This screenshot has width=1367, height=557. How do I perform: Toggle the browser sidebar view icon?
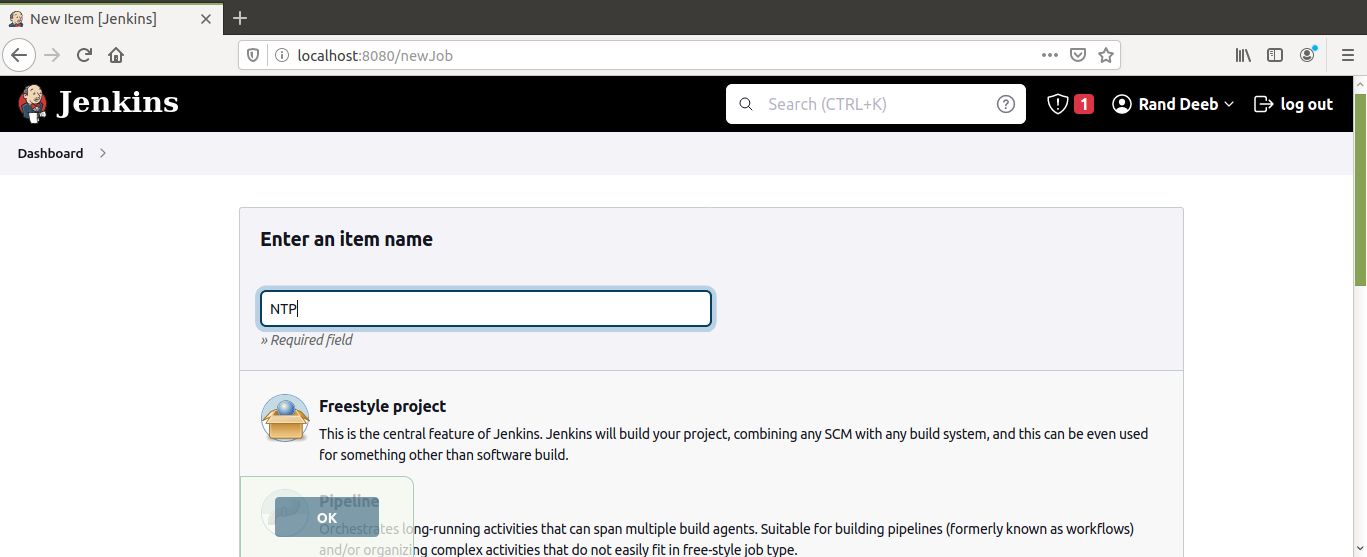1275,55
